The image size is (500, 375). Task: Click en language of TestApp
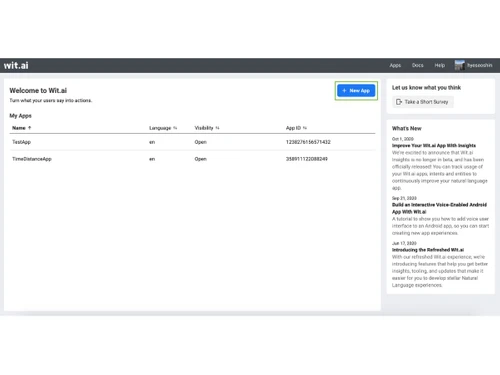pos(152,142)
